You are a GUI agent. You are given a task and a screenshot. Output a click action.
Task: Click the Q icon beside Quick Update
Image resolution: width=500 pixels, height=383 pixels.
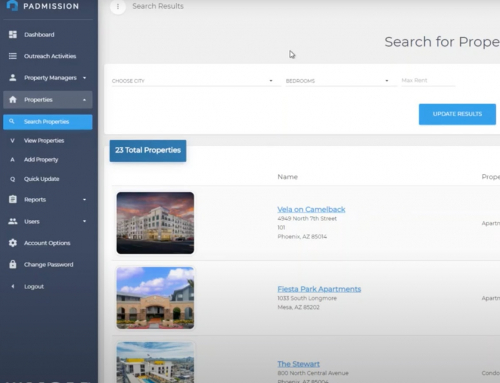tap(12, 179)
